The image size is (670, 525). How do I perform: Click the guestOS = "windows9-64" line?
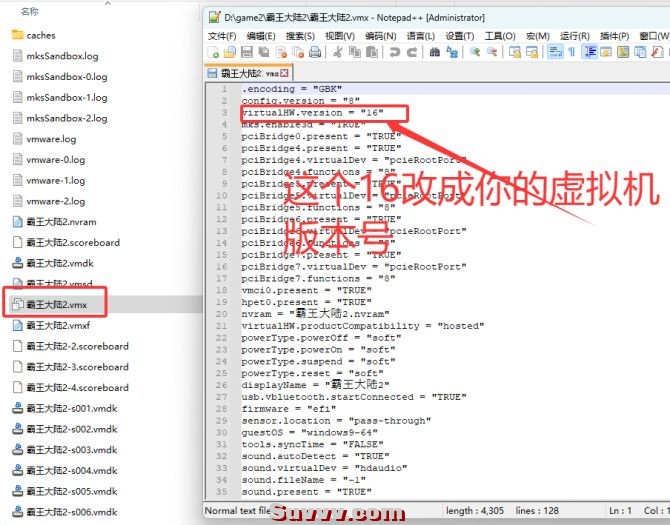pyautogui.click(x=309, y=432)
